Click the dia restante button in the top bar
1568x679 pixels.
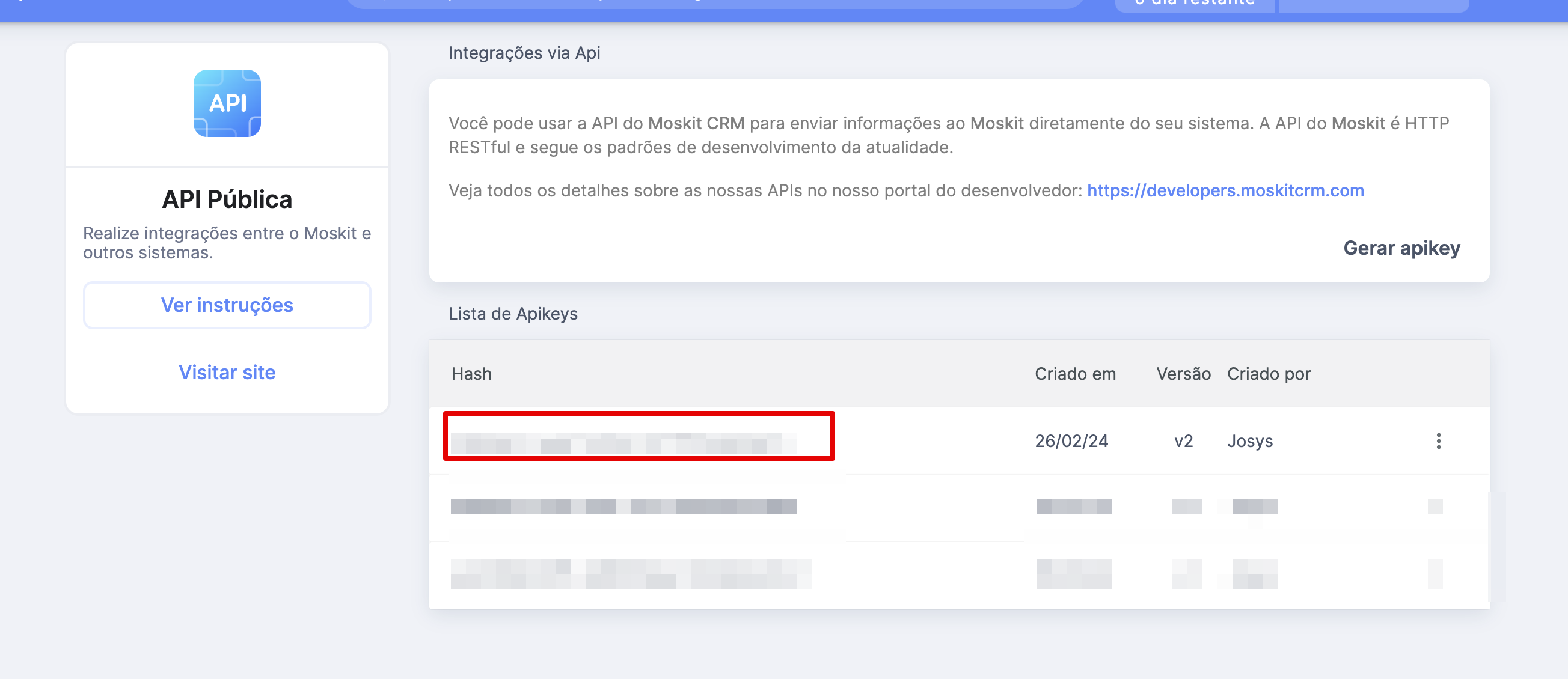[x=1193, y=4]
